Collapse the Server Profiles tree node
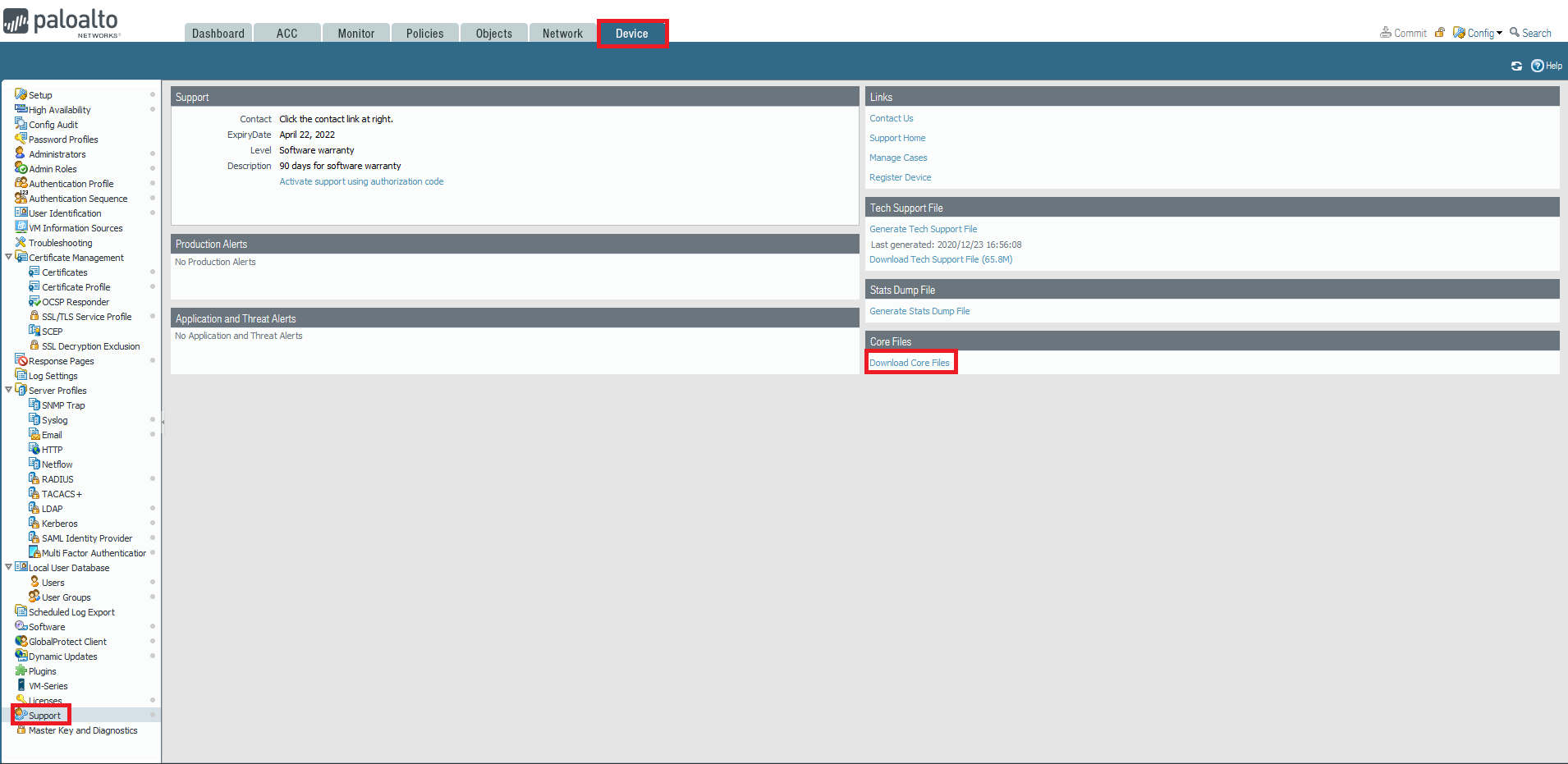Image resolution: width=1568 pixels, height=764 pixels. coord(8,390)
